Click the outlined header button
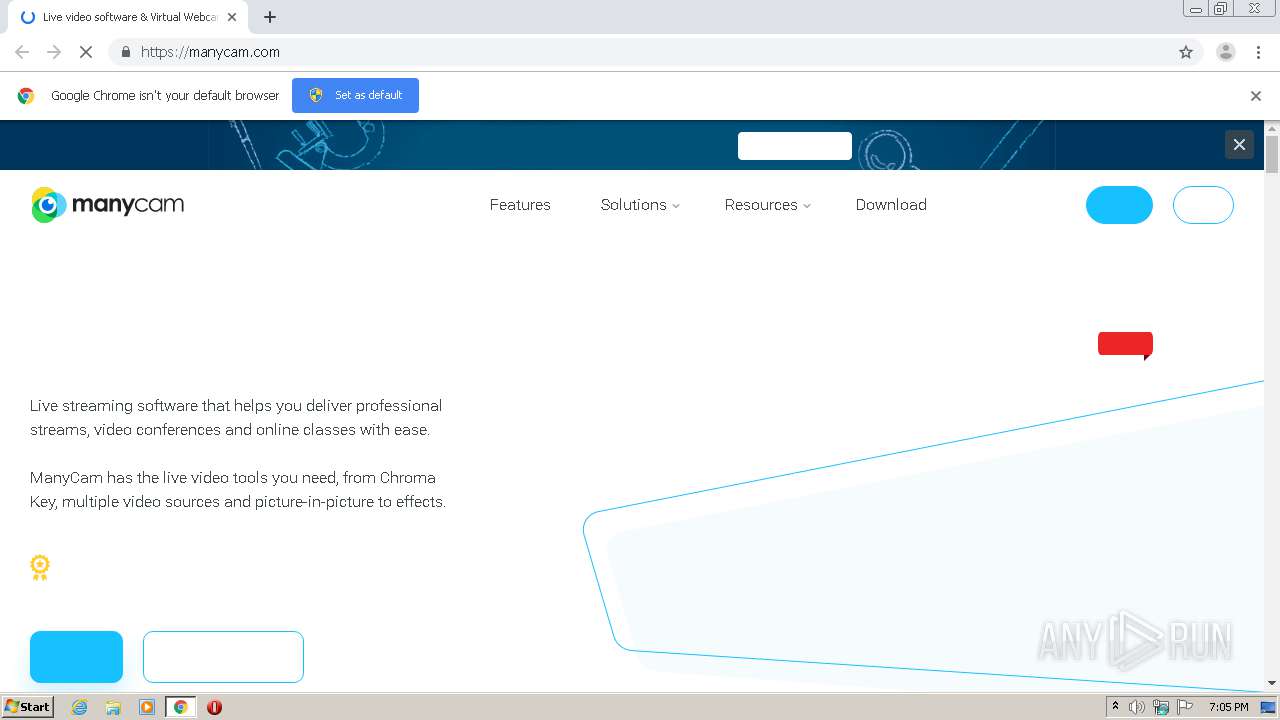This screenshot has width=1280, height=720. [1203, 205]
